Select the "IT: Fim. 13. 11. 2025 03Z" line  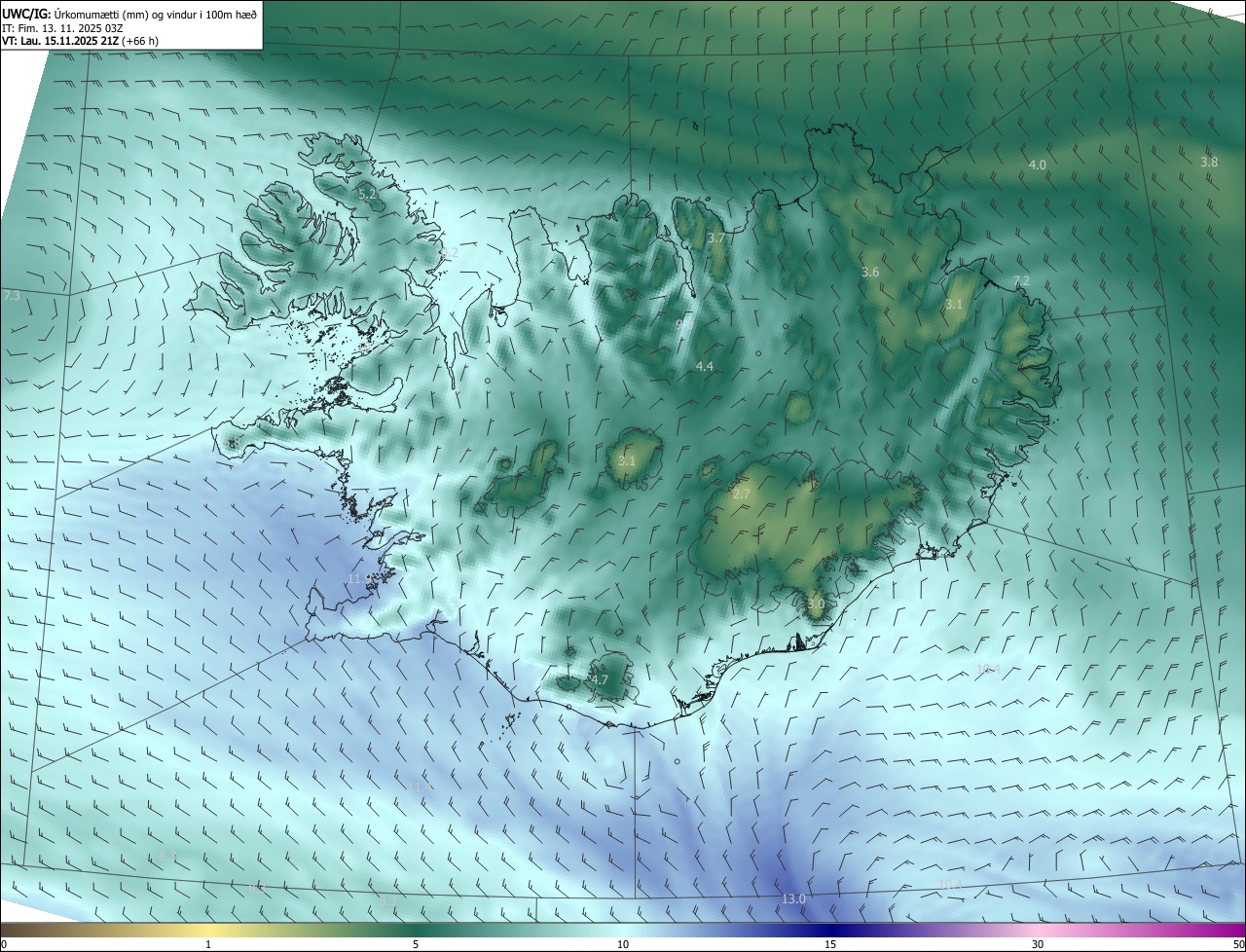(x=62, y=27)
